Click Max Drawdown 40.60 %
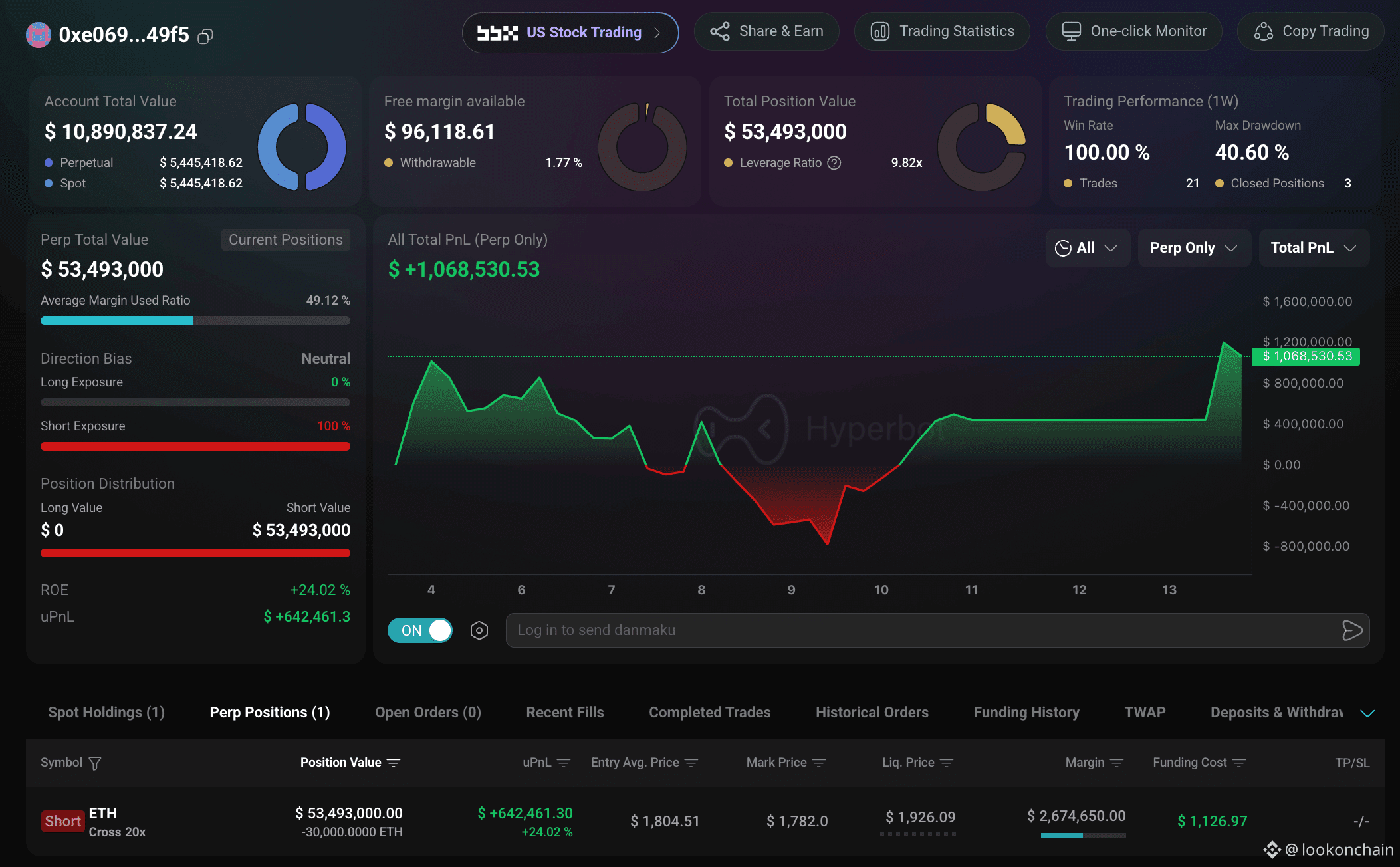 [x=1252, y=152]
